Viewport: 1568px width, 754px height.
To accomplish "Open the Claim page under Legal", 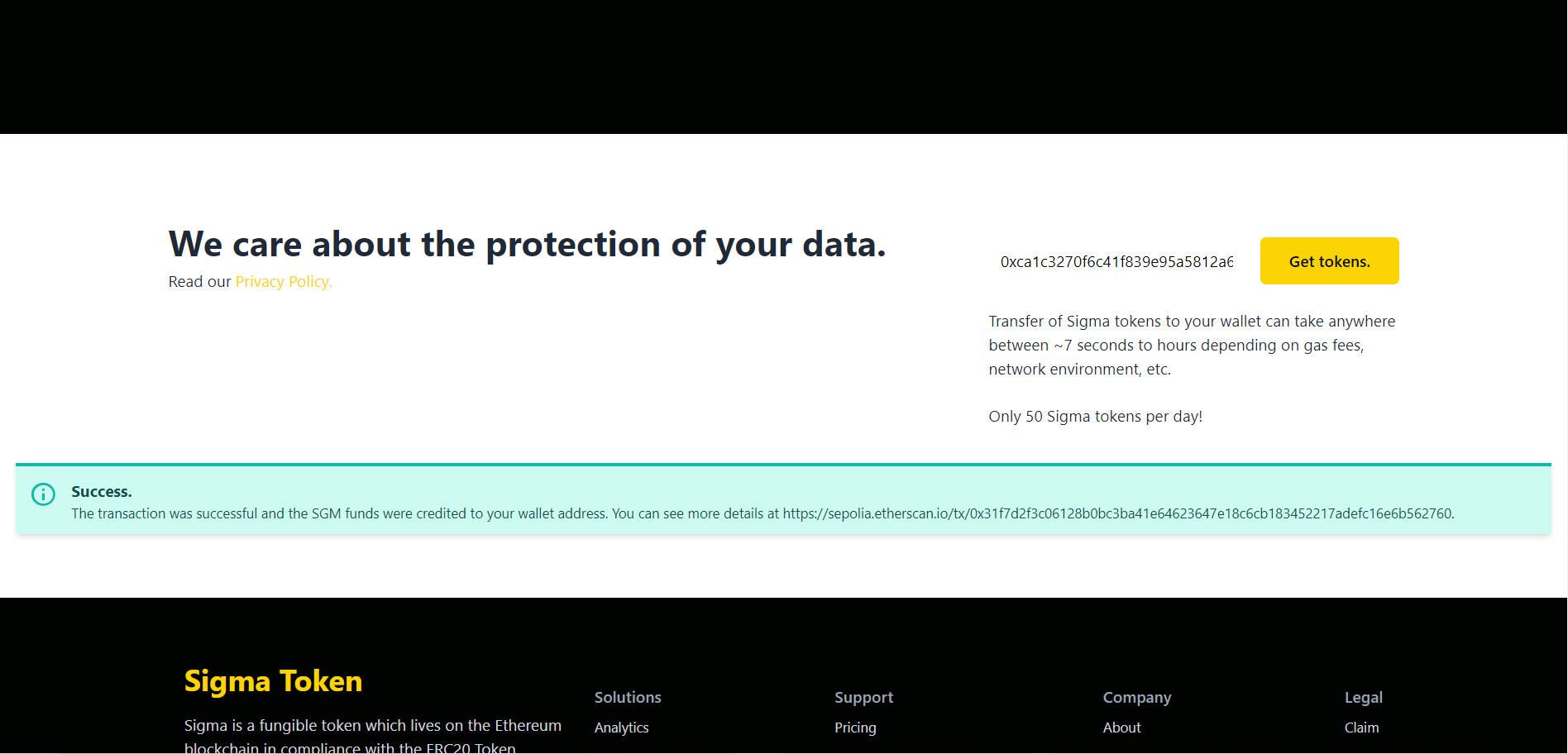I will (1360, 728).
